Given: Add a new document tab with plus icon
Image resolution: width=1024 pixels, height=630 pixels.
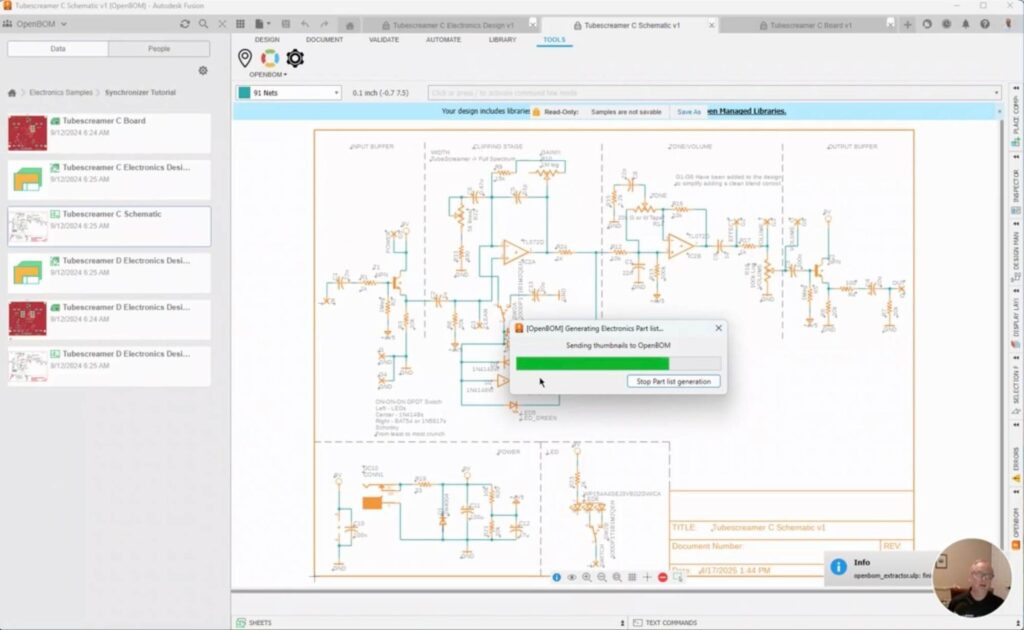Looking at the screenshot, I should click(908, 25).
